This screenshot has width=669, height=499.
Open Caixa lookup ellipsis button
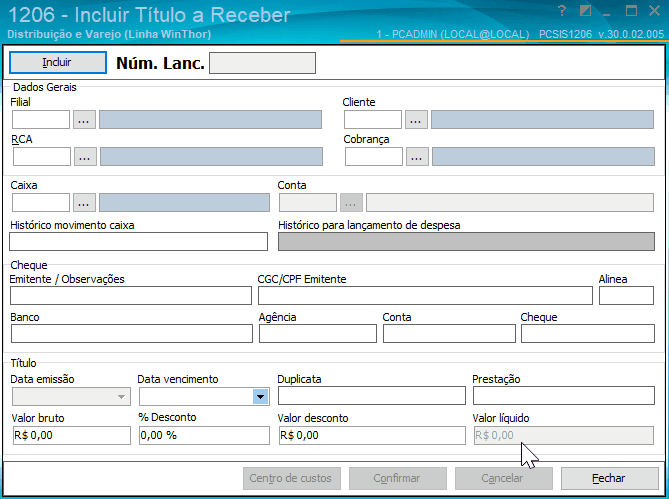(84, 203)
